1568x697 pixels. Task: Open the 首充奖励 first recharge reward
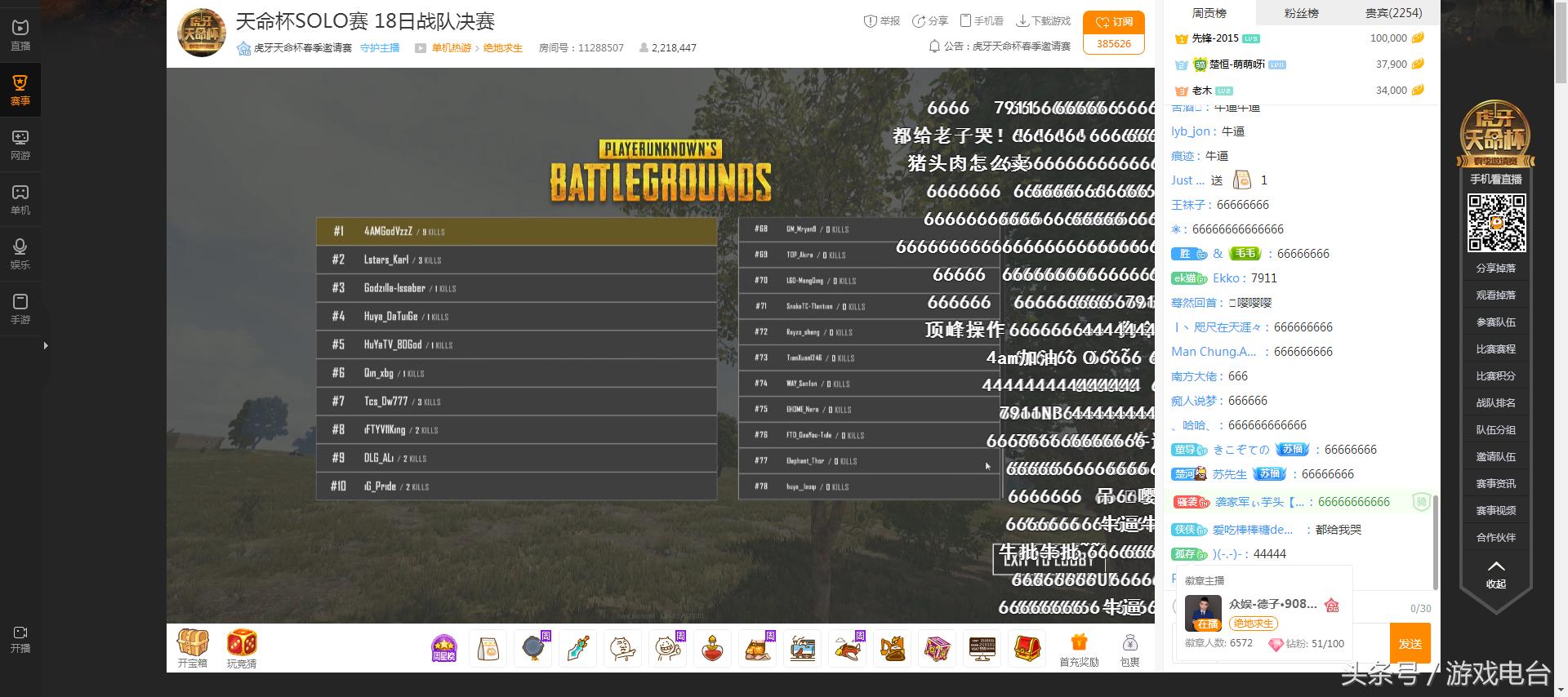pos(1079,650)
